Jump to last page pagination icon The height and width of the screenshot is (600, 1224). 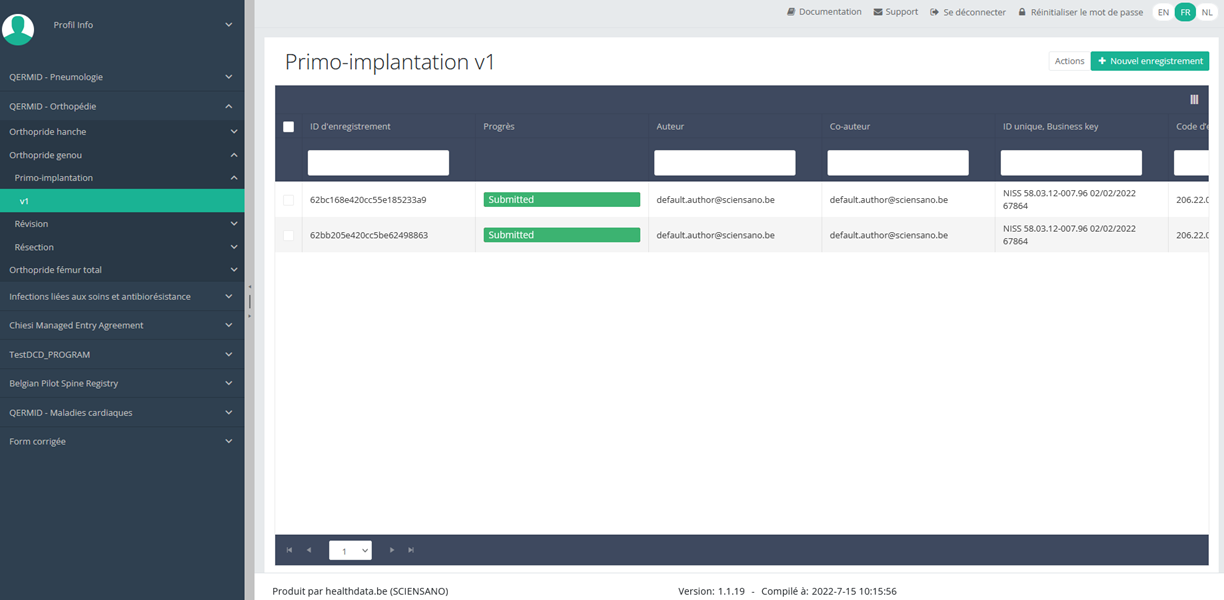coord(411,550)
